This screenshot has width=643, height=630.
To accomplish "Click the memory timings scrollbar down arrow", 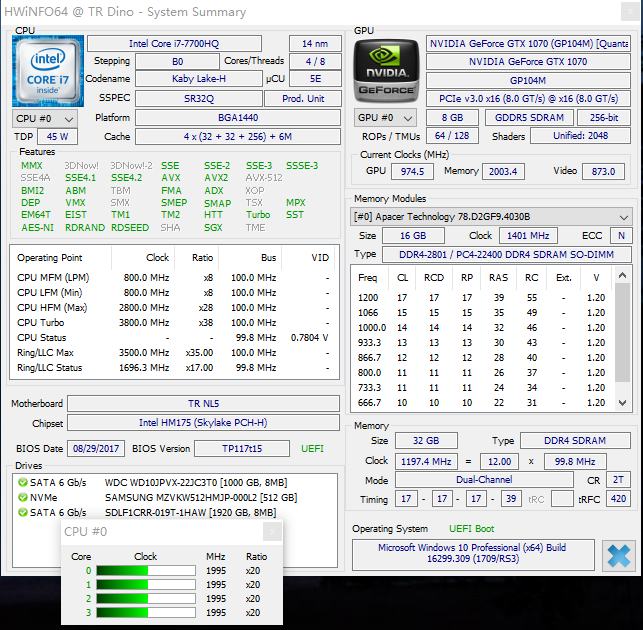I will pyautogui.click(x=622, y=403).
